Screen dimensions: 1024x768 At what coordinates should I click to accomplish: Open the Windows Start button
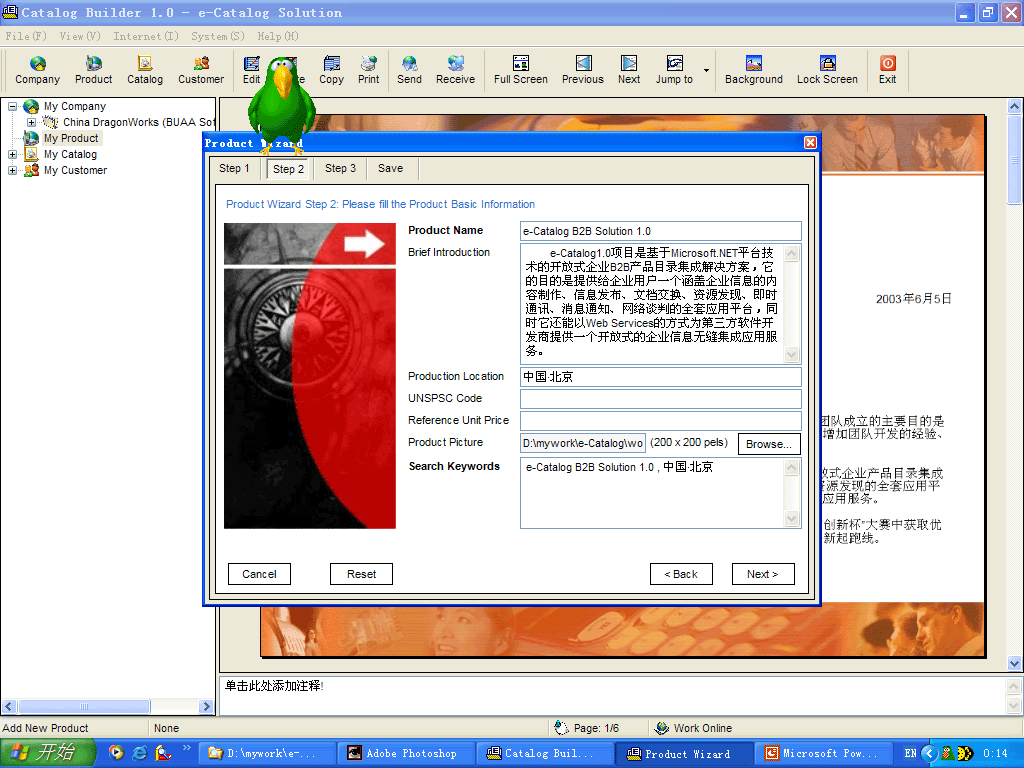tap(48, 753)
